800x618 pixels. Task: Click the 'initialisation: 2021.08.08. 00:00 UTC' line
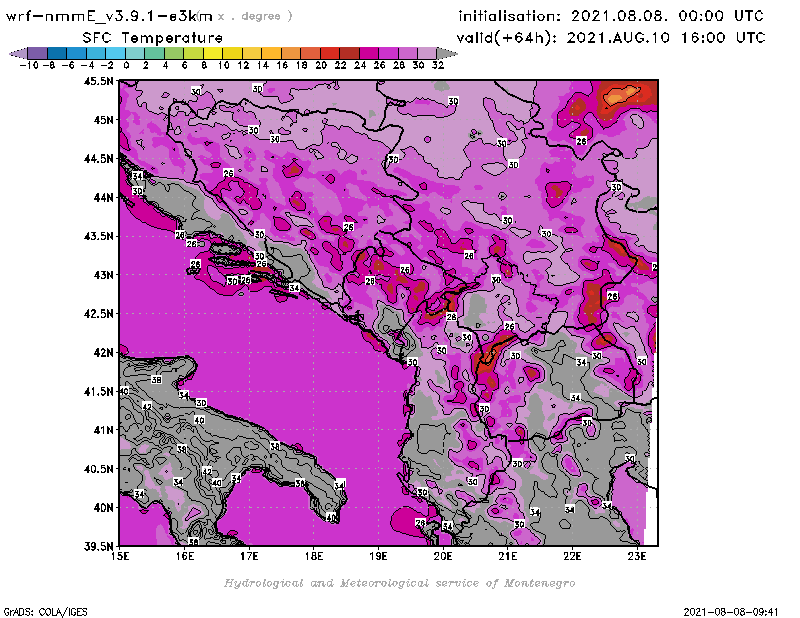pyautogui.click(x=611, y=16)
